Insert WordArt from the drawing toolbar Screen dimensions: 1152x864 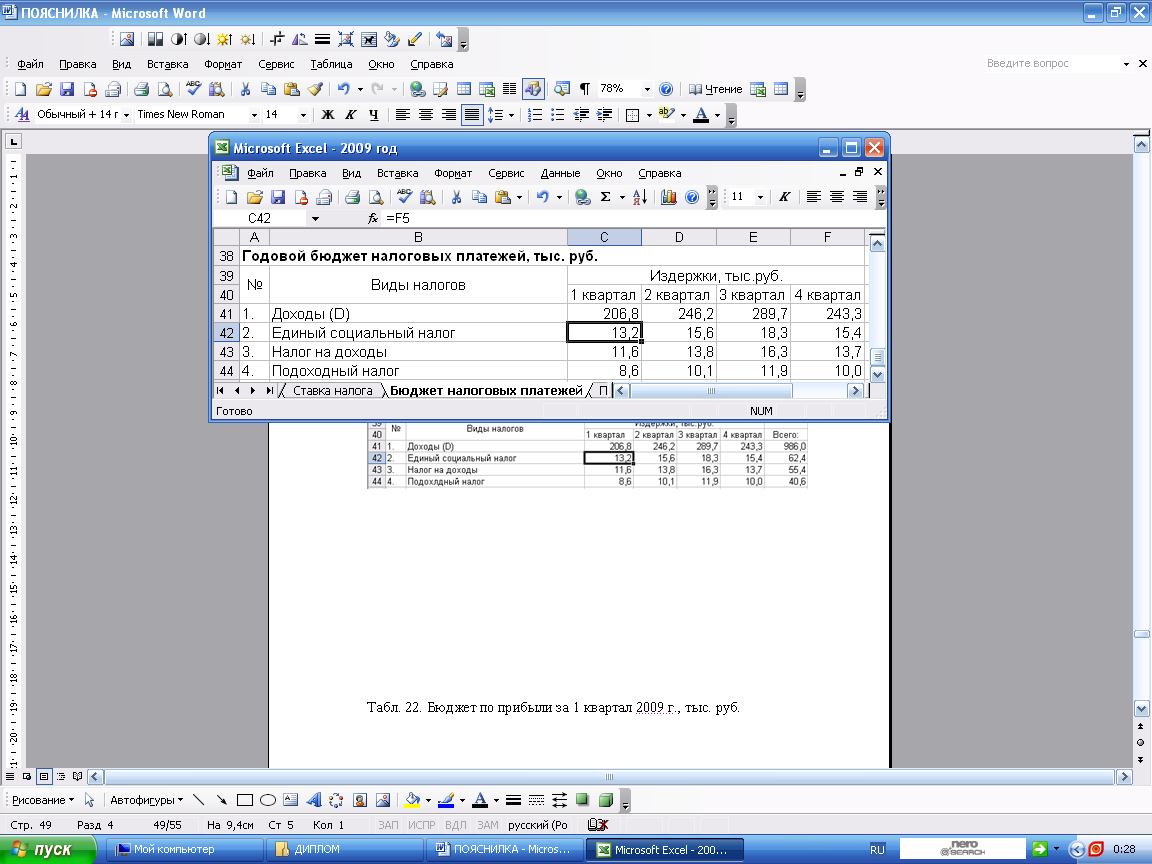tap(313, 800)
